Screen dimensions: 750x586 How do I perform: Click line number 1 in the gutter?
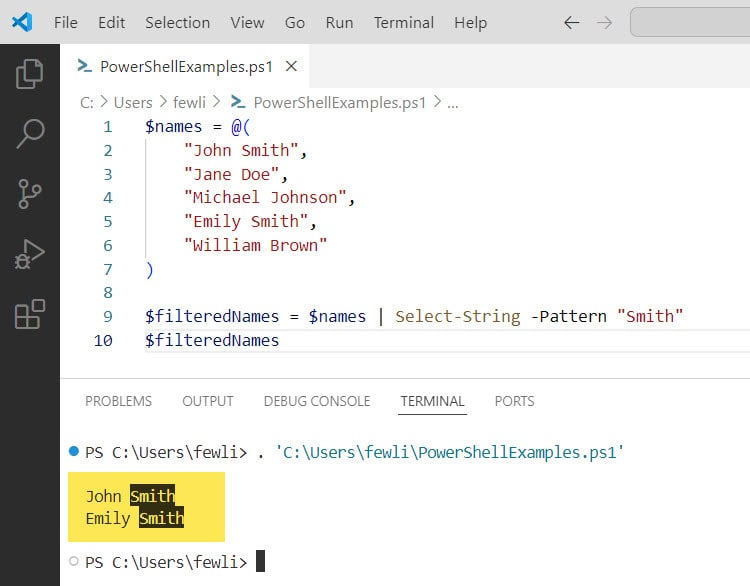[108, 126]
